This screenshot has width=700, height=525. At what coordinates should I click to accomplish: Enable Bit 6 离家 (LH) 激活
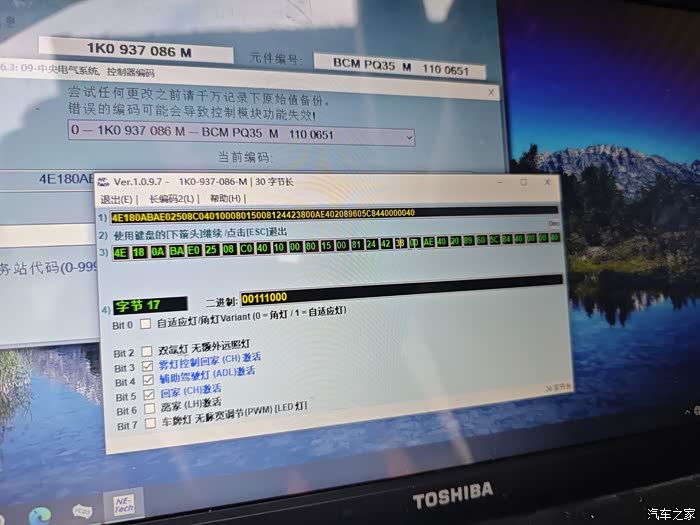coord(150,408)
